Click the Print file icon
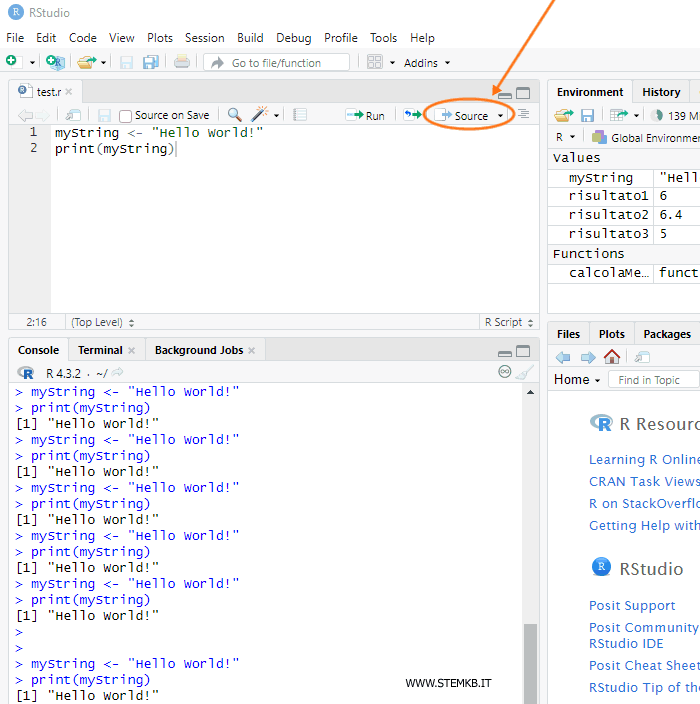The image size is (700, 704). pyautogui.click(x=181, y=62)
